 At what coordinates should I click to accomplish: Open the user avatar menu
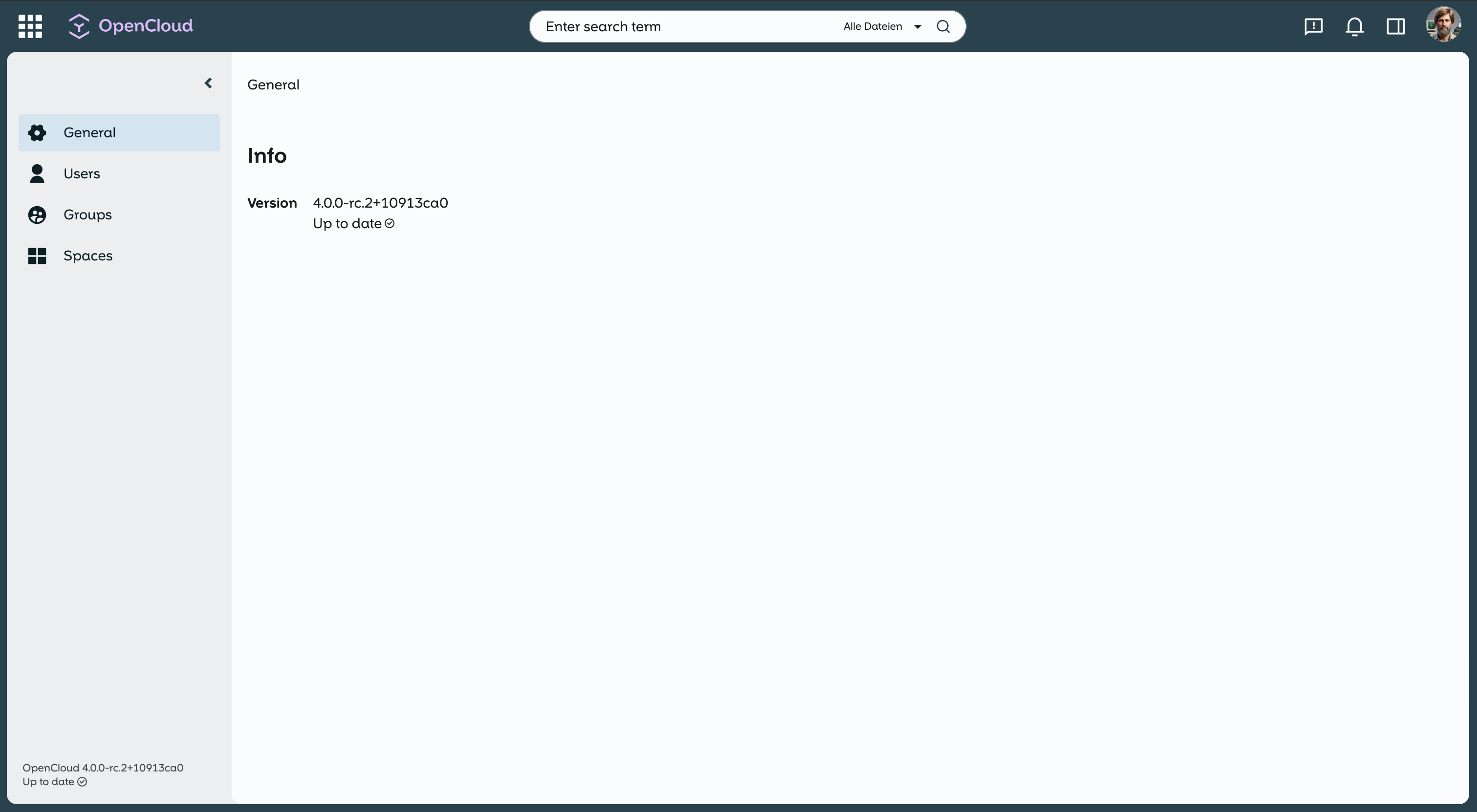pyautogui.click(x=1443, y=24)
